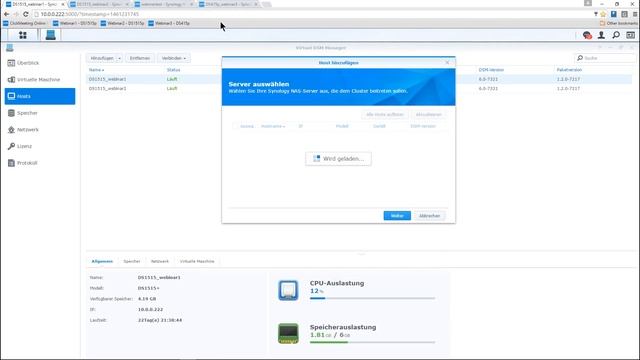
Task: Click the Speicherauslastung RAM icon
Action: (x=288, y=333)
